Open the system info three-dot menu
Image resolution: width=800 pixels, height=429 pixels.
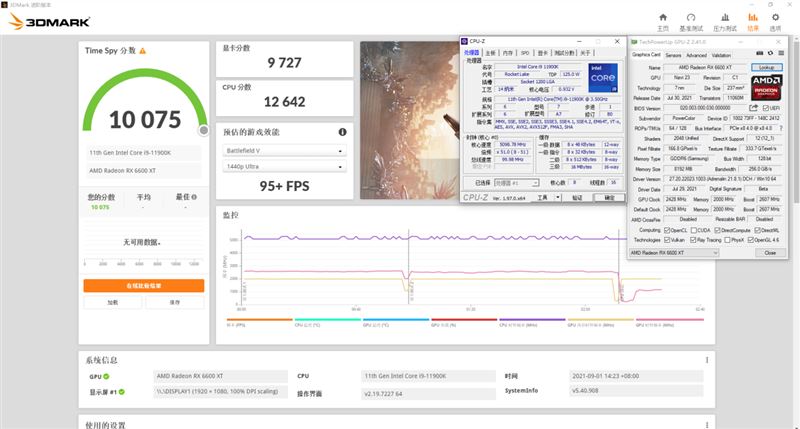[707, 360]
